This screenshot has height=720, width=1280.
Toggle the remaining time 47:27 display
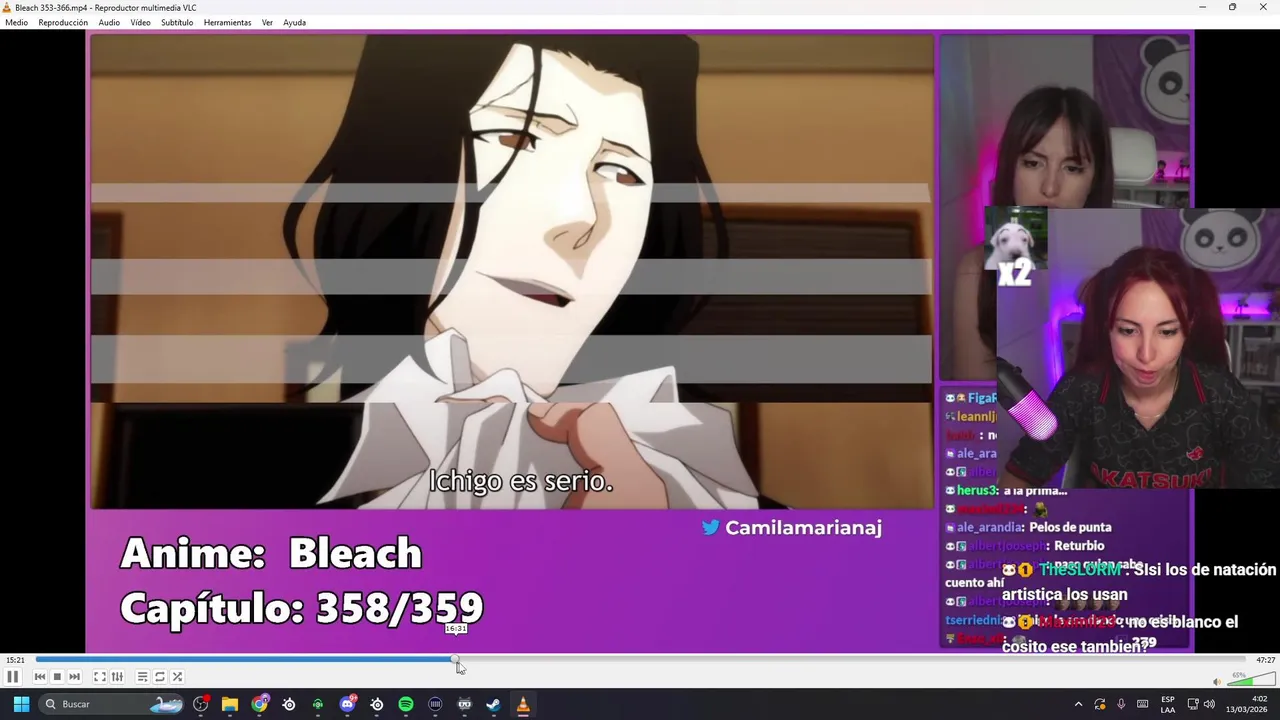click(1265, 660)
